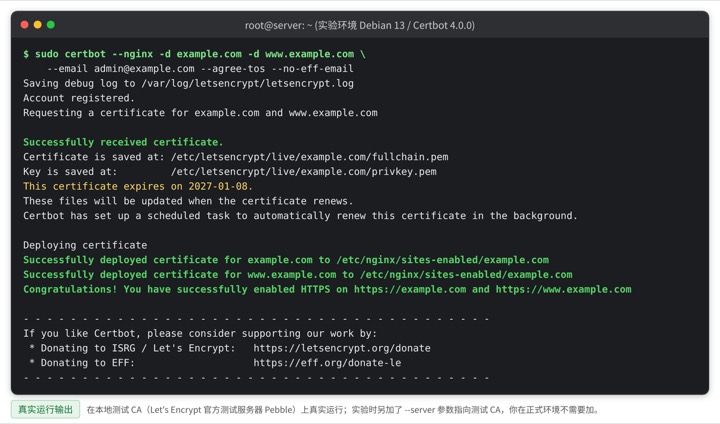Click the yellow minimize dot in title bar
The width and height of the screenshot is (720, 424).
coord(38,25)
